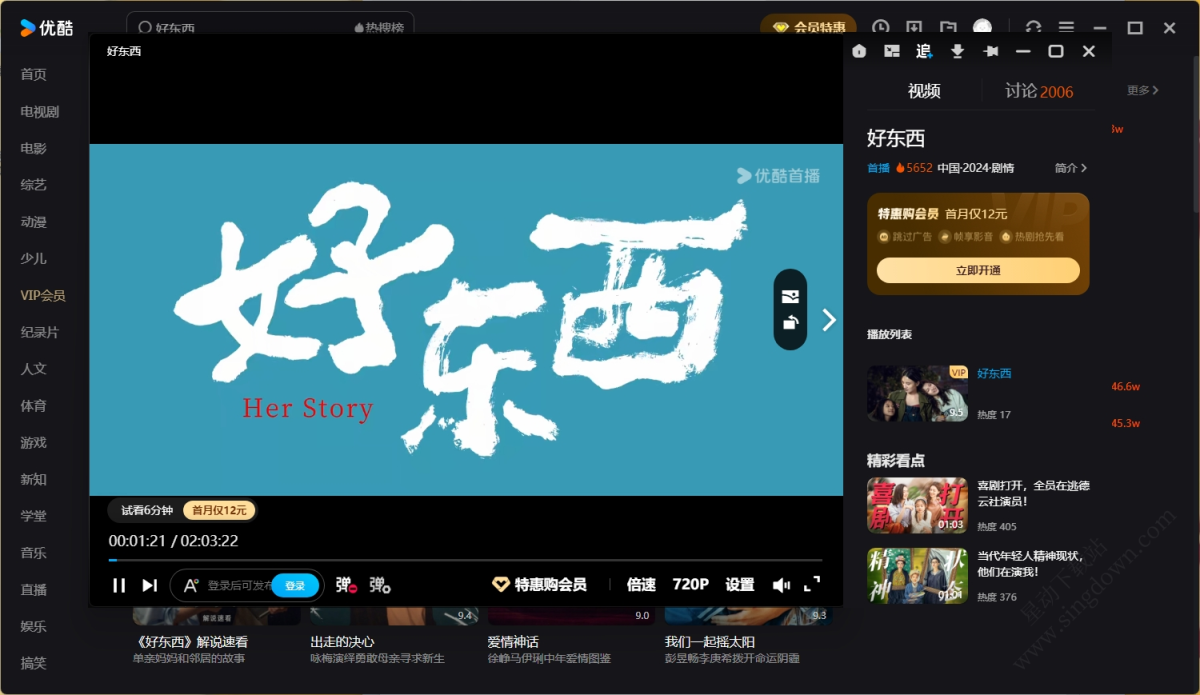Click 《好东西》解说速看 card title
The width and height of the screenshot is (1200, 695).
[x=190, y=642]
